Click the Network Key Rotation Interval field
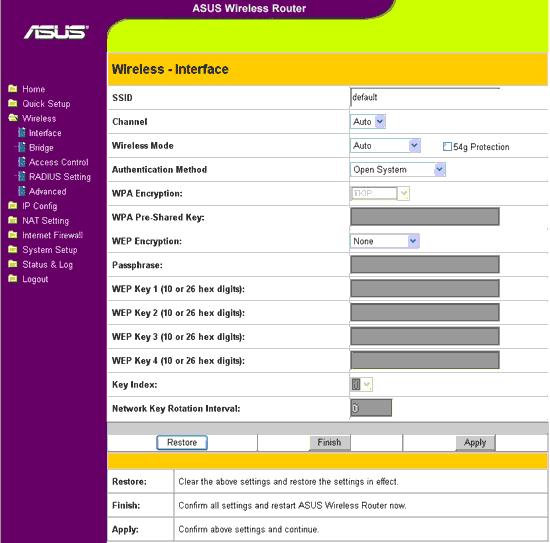 pyautogui.click(x=371, y=408)
